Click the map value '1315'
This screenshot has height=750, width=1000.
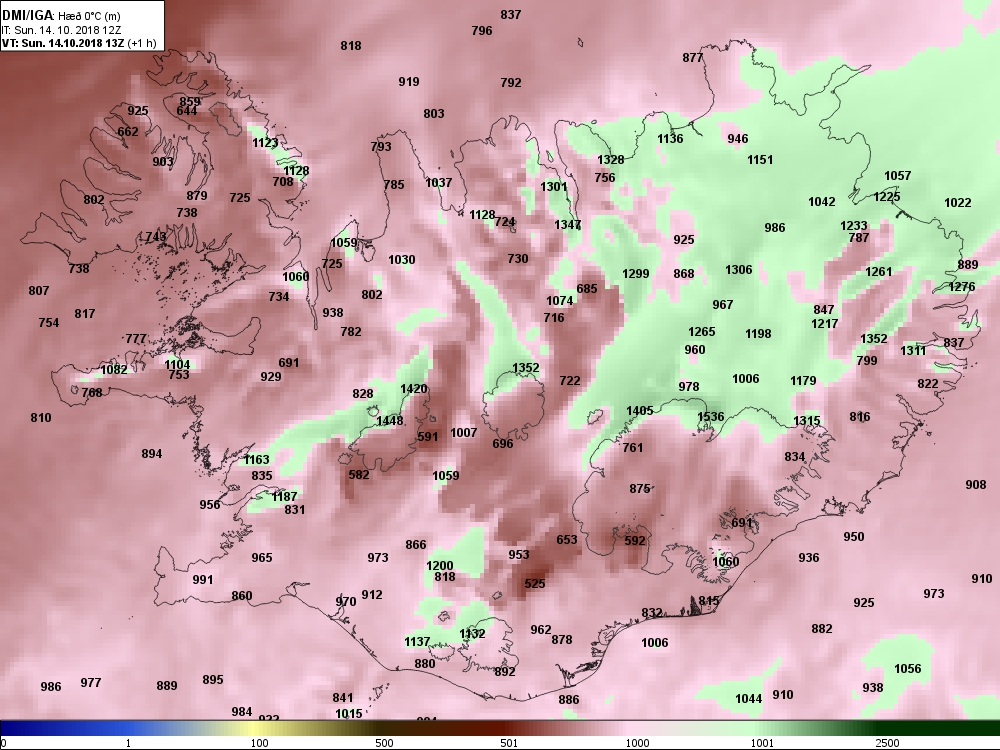(807, 420)
